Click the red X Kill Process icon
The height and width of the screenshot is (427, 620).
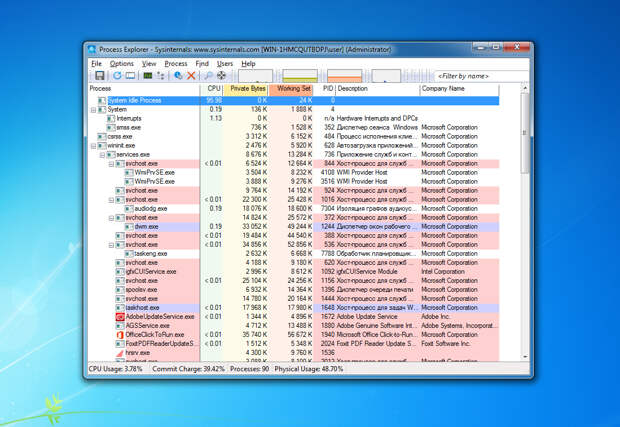191,76
